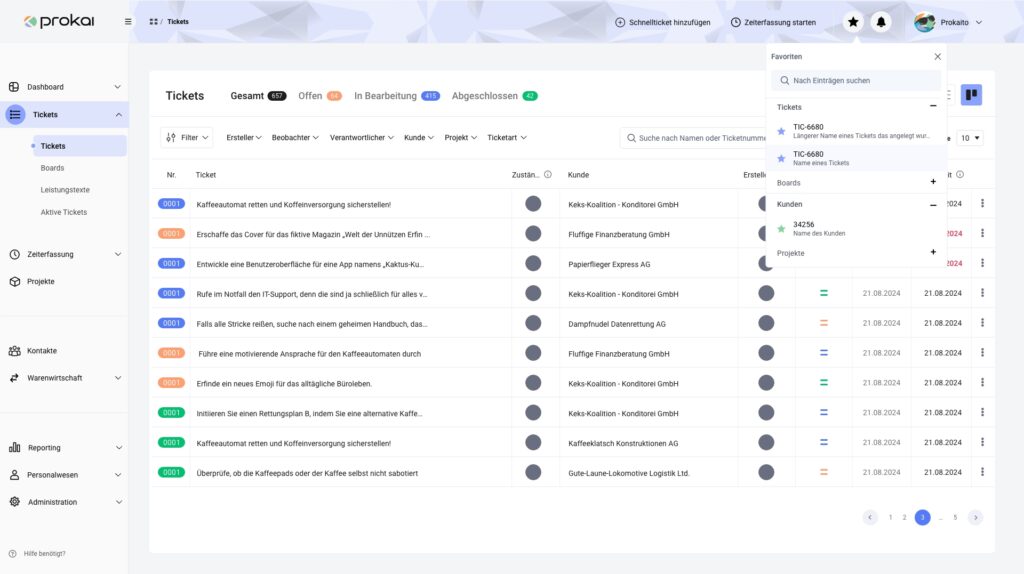
Task: Click the hamburger menu icon beside the logo
Action: pyautogui.click(x=128, y=22)
